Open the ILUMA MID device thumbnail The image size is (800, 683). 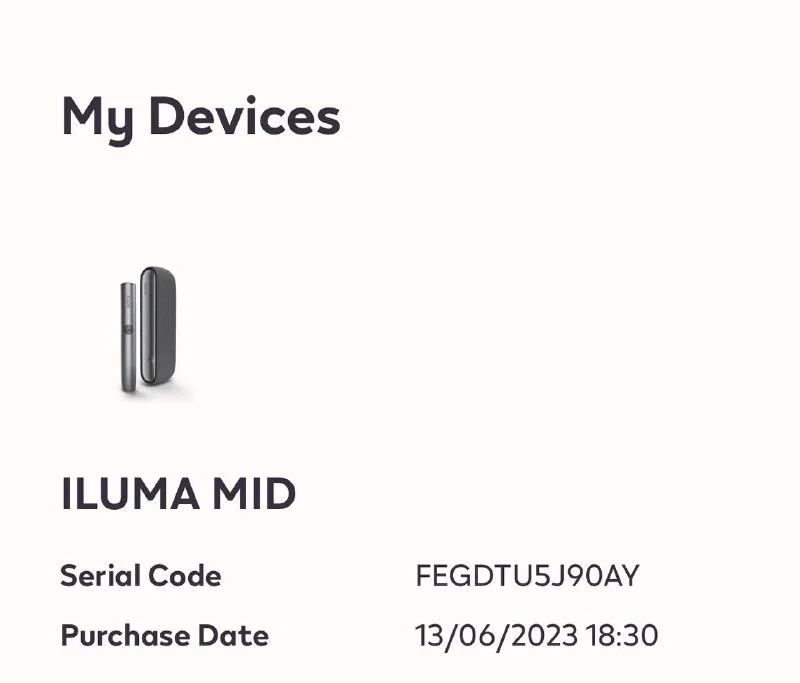tap(150, 333)
